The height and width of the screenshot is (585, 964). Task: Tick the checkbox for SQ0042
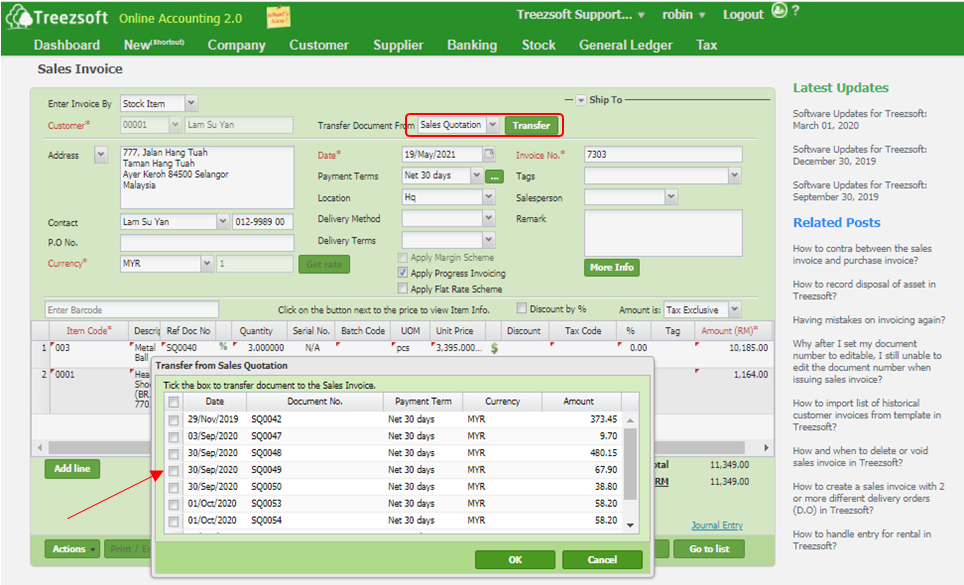click(x=173, y=420)
